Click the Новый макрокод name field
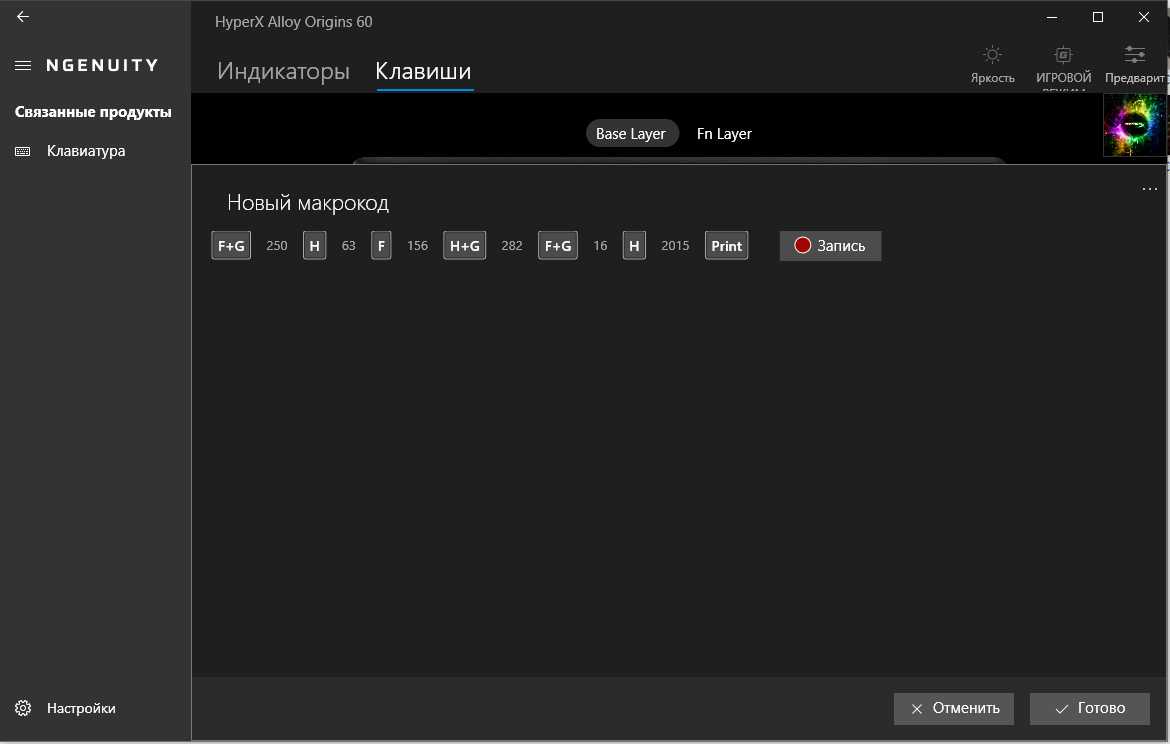Viewport: 1170px width, 744px height. pyautogui.click(x=308, y=203)
